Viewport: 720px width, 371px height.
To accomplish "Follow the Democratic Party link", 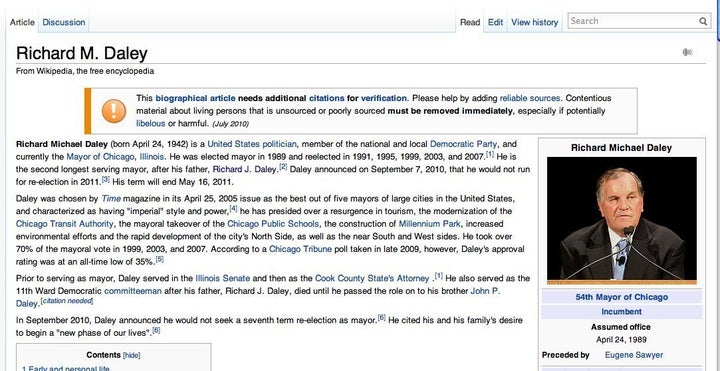I will pyautogui.click(x=464, y=144).
